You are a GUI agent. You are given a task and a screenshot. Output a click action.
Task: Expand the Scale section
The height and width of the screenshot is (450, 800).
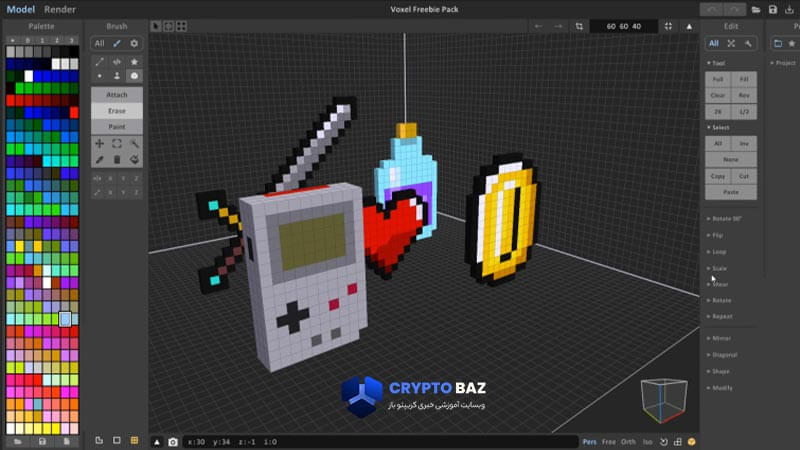(717, 268)
